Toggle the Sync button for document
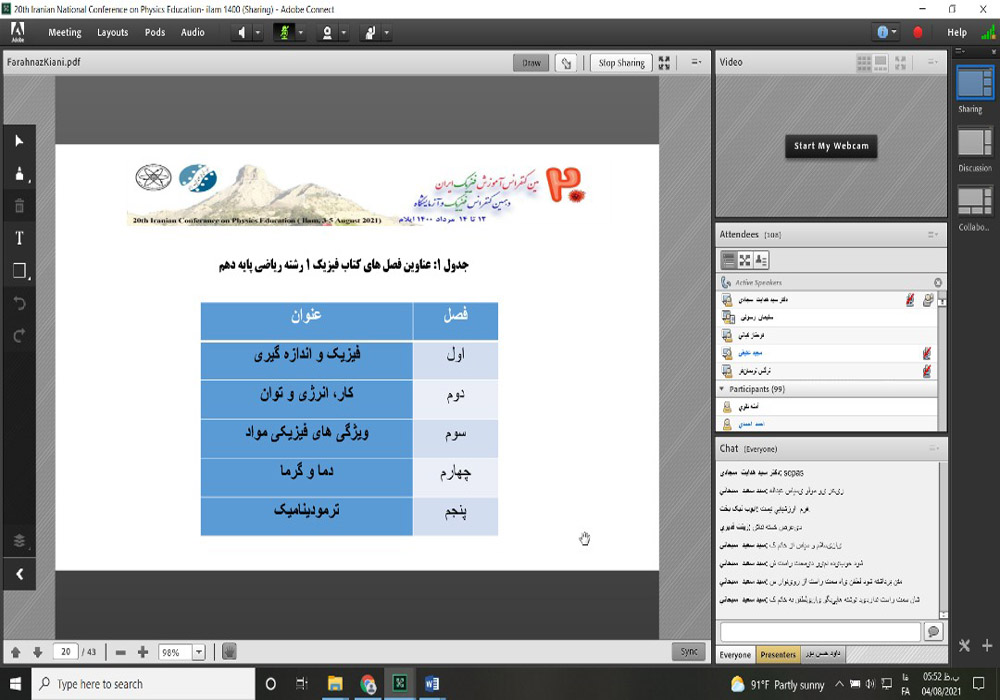This screenshot has width=1000, height=700. click(x=688, y=651)
